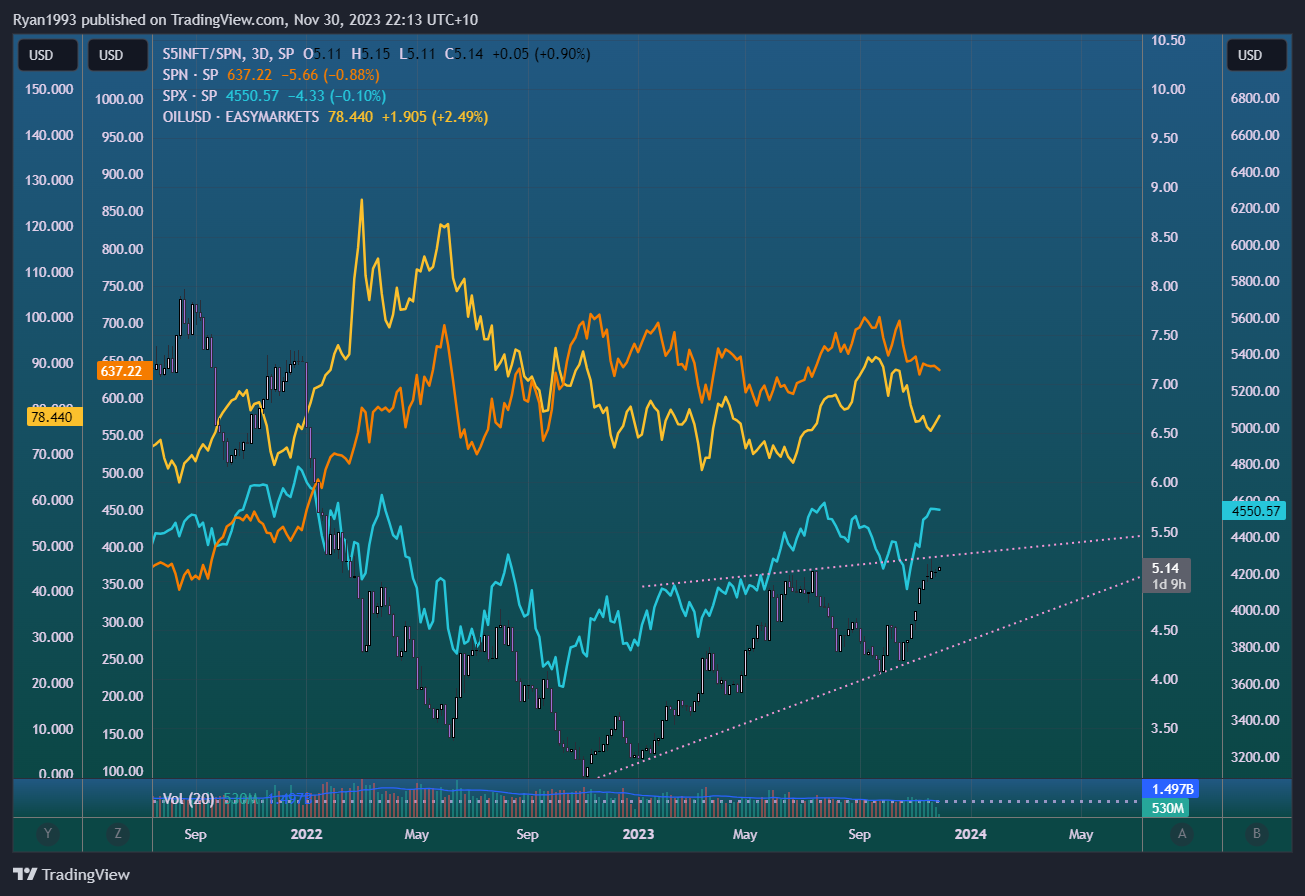Select the SPN · SP legend entry

click(x=190, y=75)
